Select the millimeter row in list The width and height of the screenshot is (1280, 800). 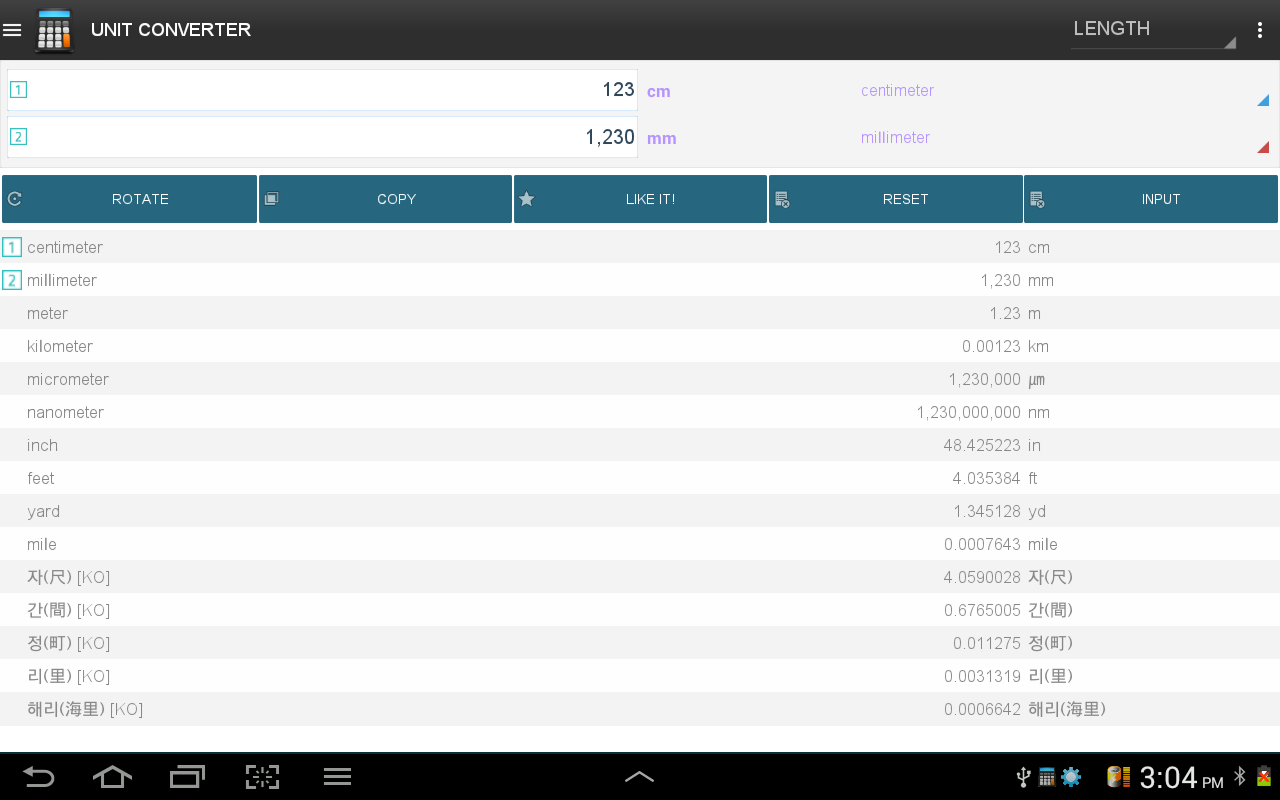tap(640, 280)
